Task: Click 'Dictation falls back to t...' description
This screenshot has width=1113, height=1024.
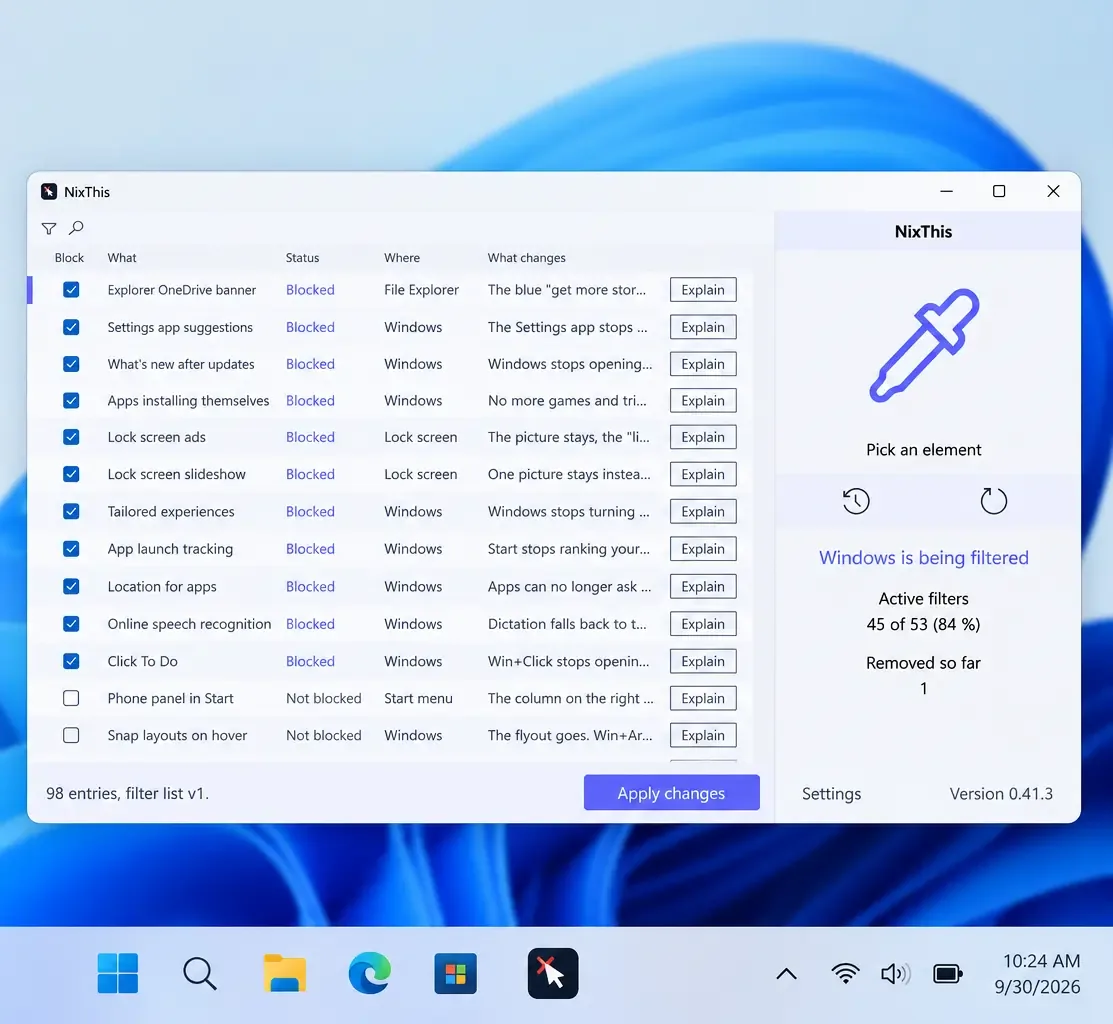Action: [x=567, y=624]
